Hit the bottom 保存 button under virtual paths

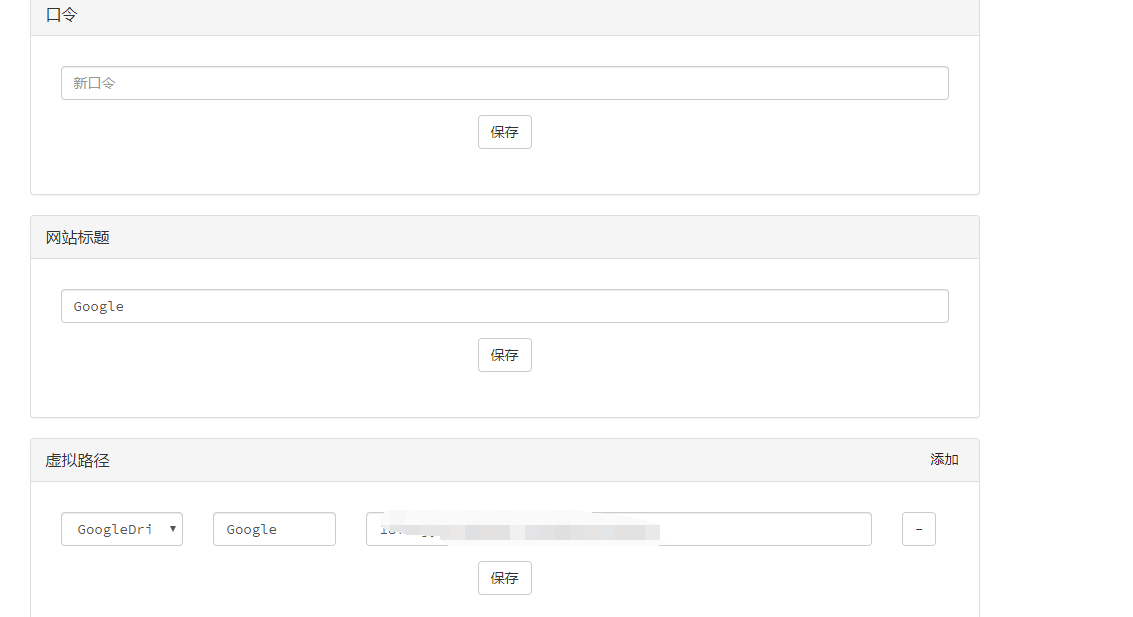coord(504,578)
